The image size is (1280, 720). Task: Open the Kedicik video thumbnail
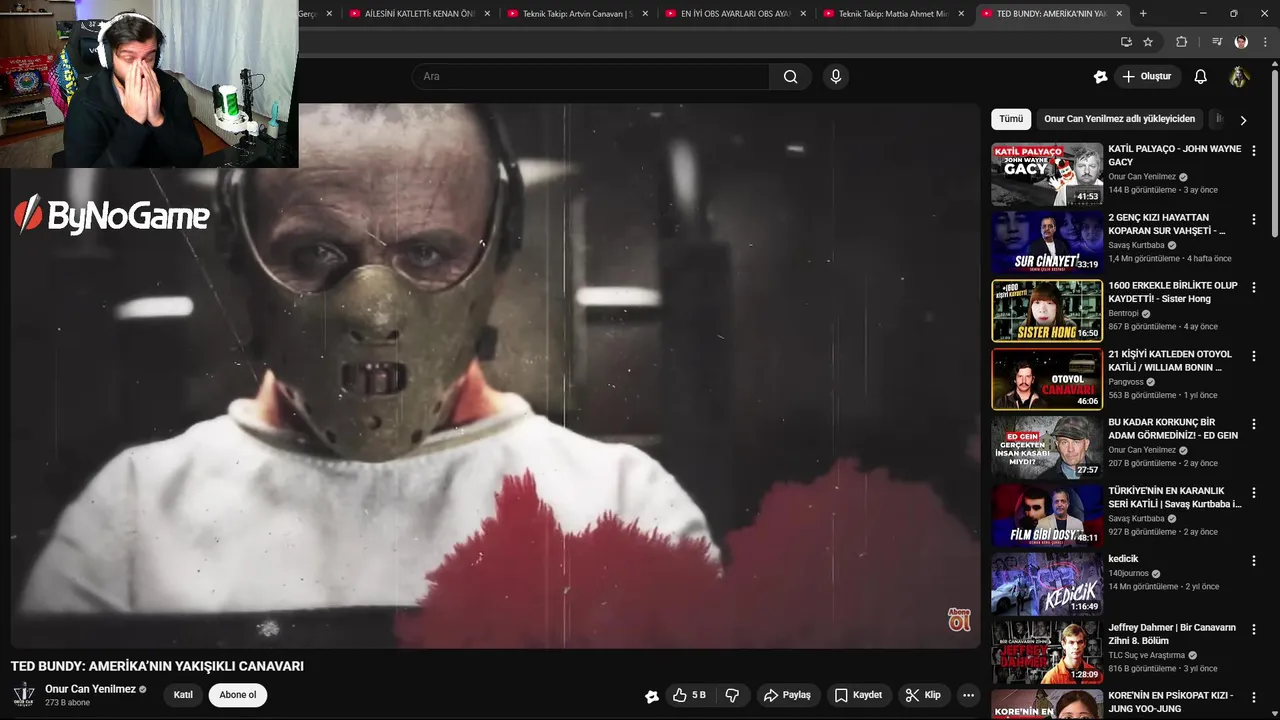pyautogui.click(x=1047, y=584)
